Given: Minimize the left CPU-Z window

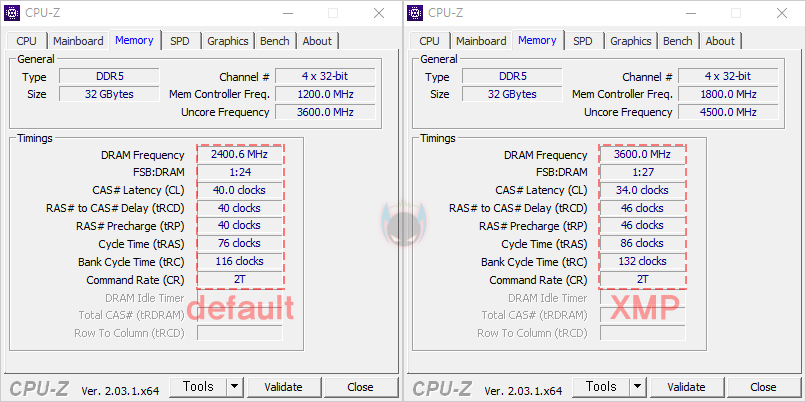Looking at the screenshot, I should [x=287, y=13].
